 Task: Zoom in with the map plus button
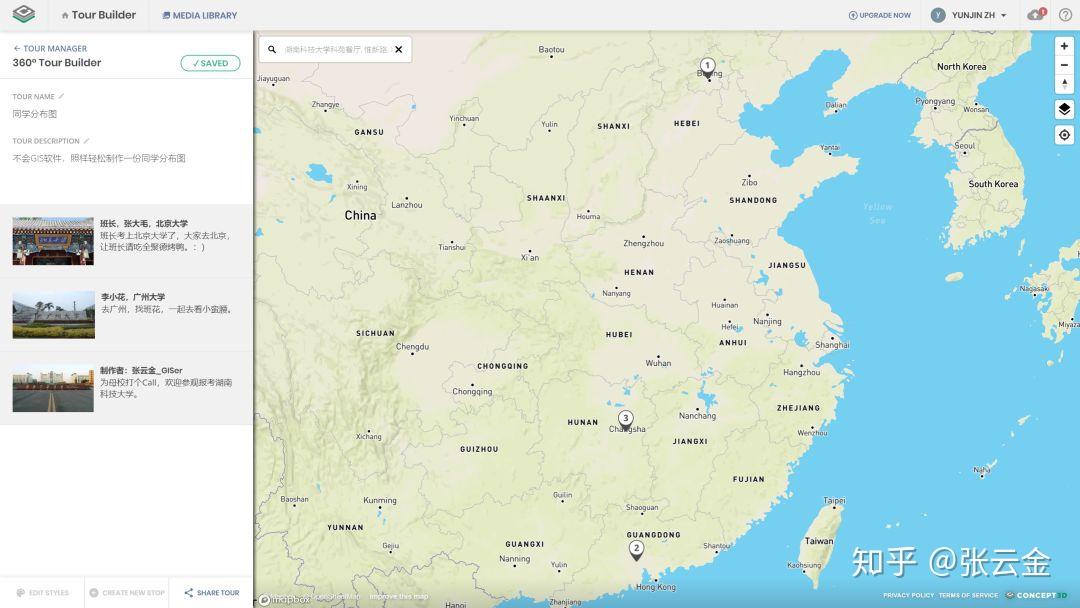[x=1064, y=46]
